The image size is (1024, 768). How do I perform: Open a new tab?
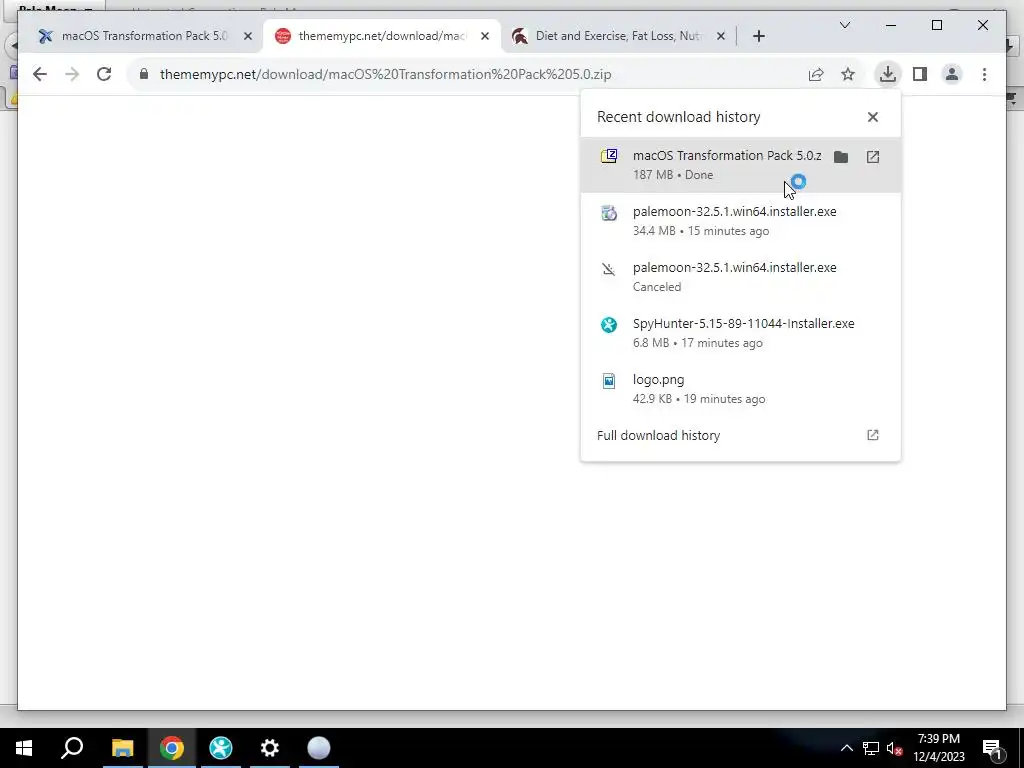758,37
